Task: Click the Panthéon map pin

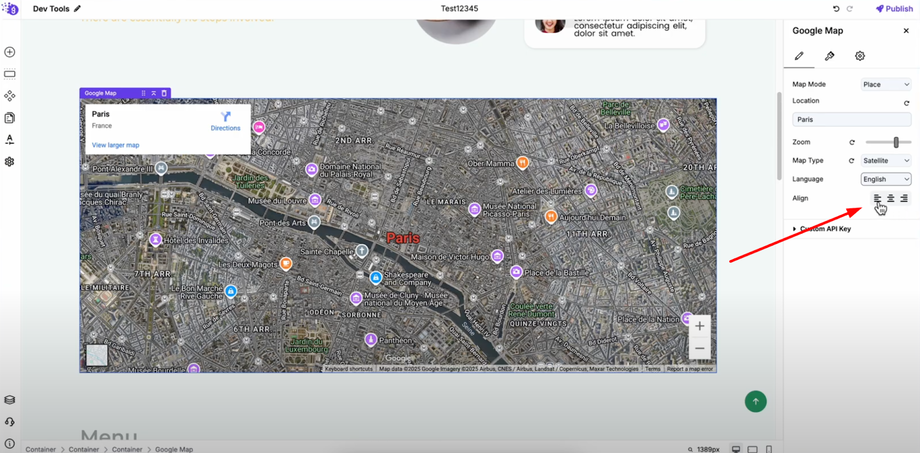Action: coord(370,339)
